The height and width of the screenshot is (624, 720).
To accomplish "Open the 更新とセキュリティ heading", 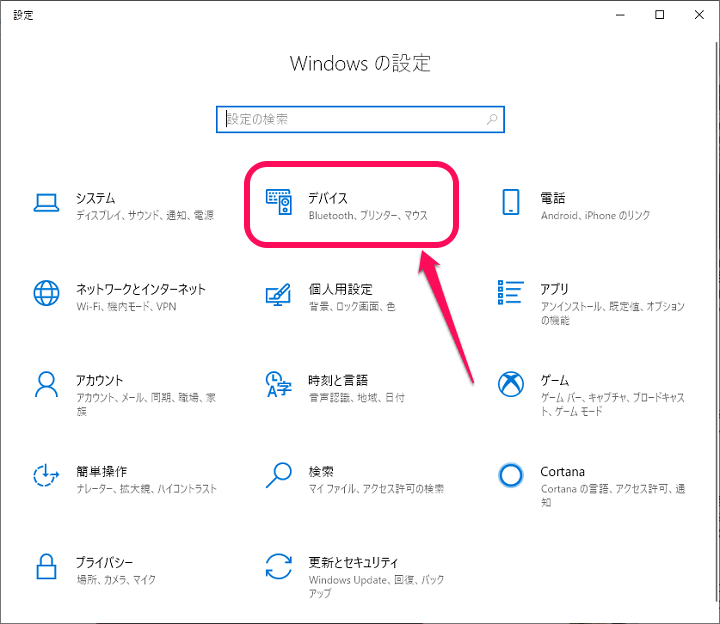I will 353,562.
